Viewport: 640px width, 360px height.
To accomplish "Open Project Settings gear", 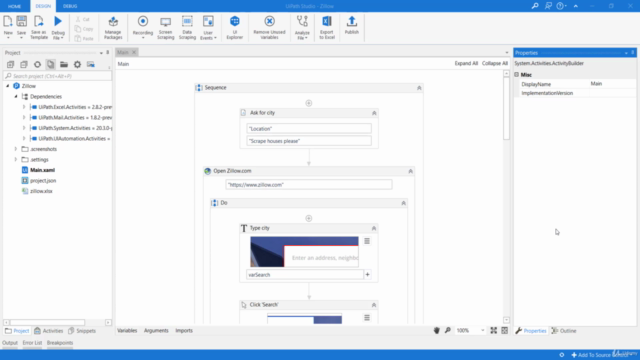I will 77,64.
